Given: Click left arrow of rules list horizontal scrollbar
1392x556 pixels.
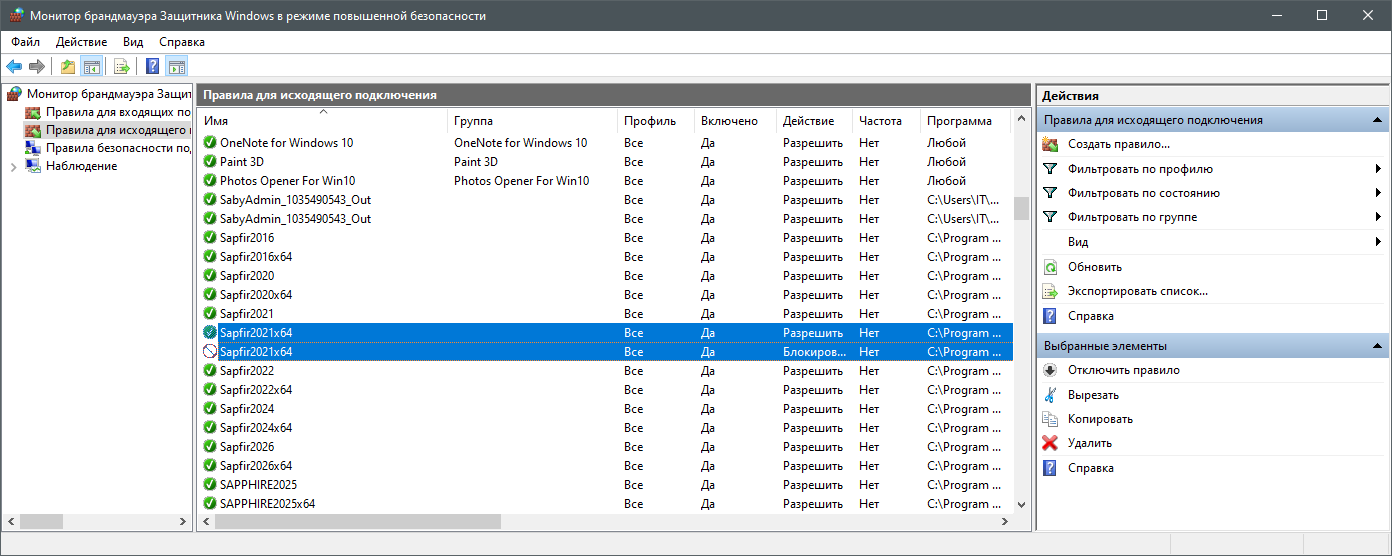Looking at the screenshot, I should tap(206, 522).
